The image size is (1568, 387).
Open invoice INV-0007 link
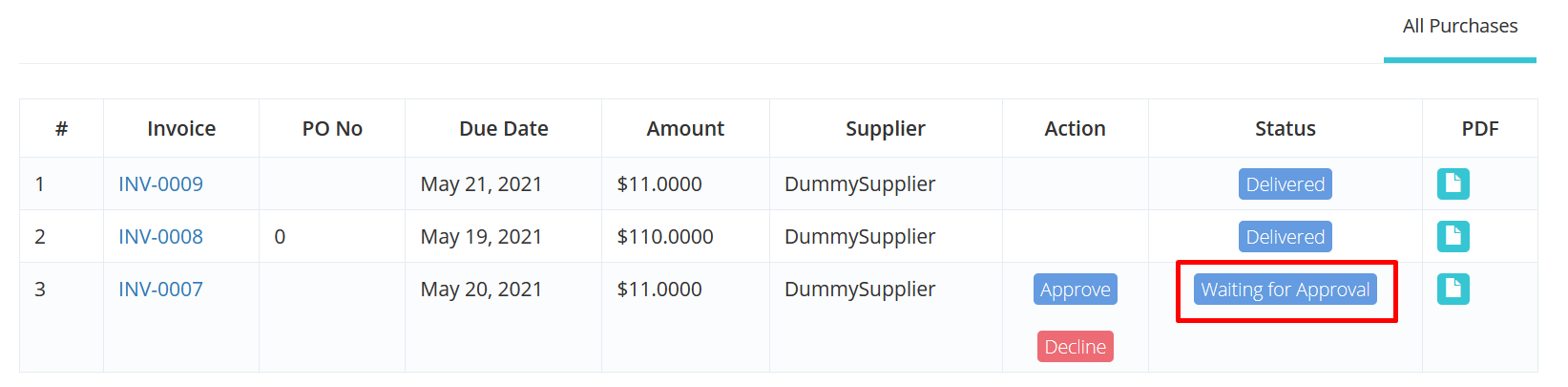point(160,289)
